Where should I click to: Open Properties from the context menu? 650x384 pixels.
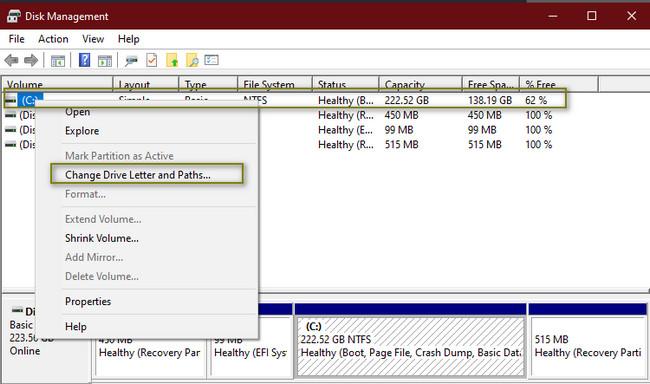tap(88, 301)
